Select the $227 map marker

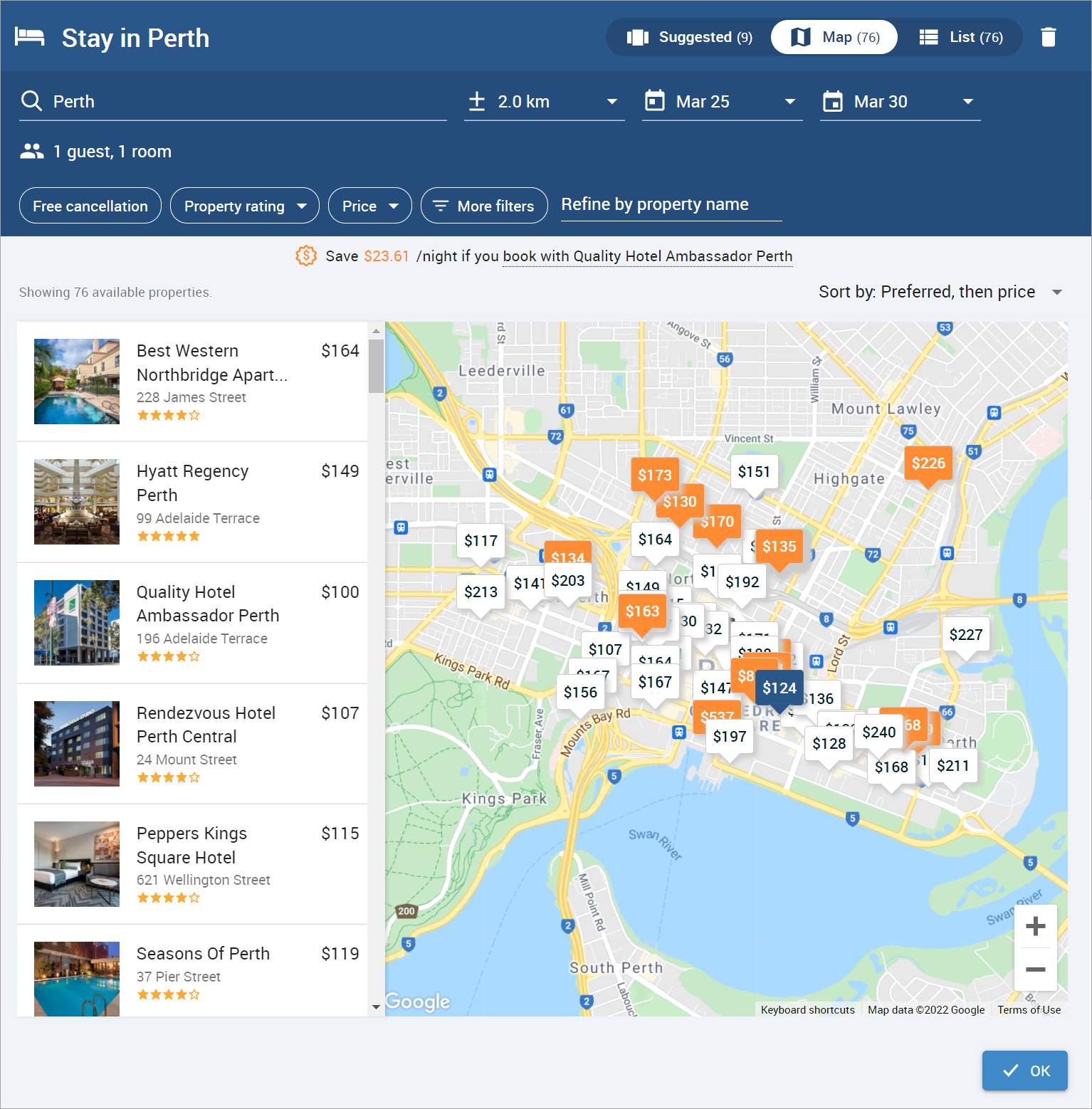(965, 635)
